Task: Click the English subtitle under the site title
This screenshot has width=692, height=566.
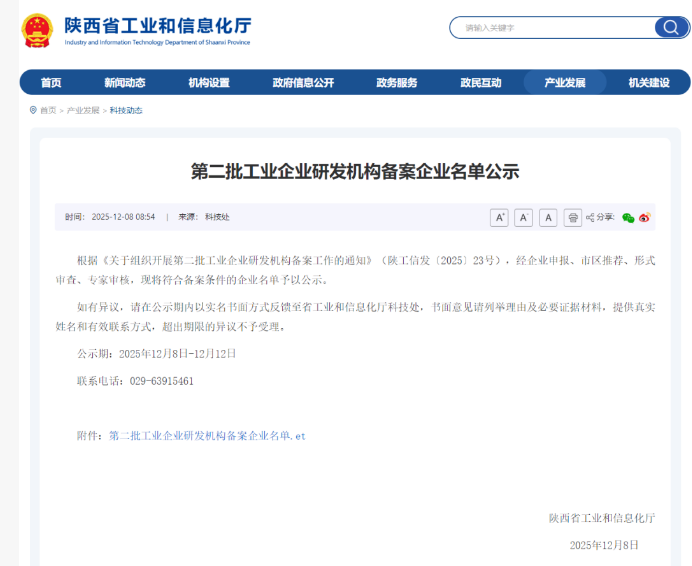Action: [x=158, y=42]
